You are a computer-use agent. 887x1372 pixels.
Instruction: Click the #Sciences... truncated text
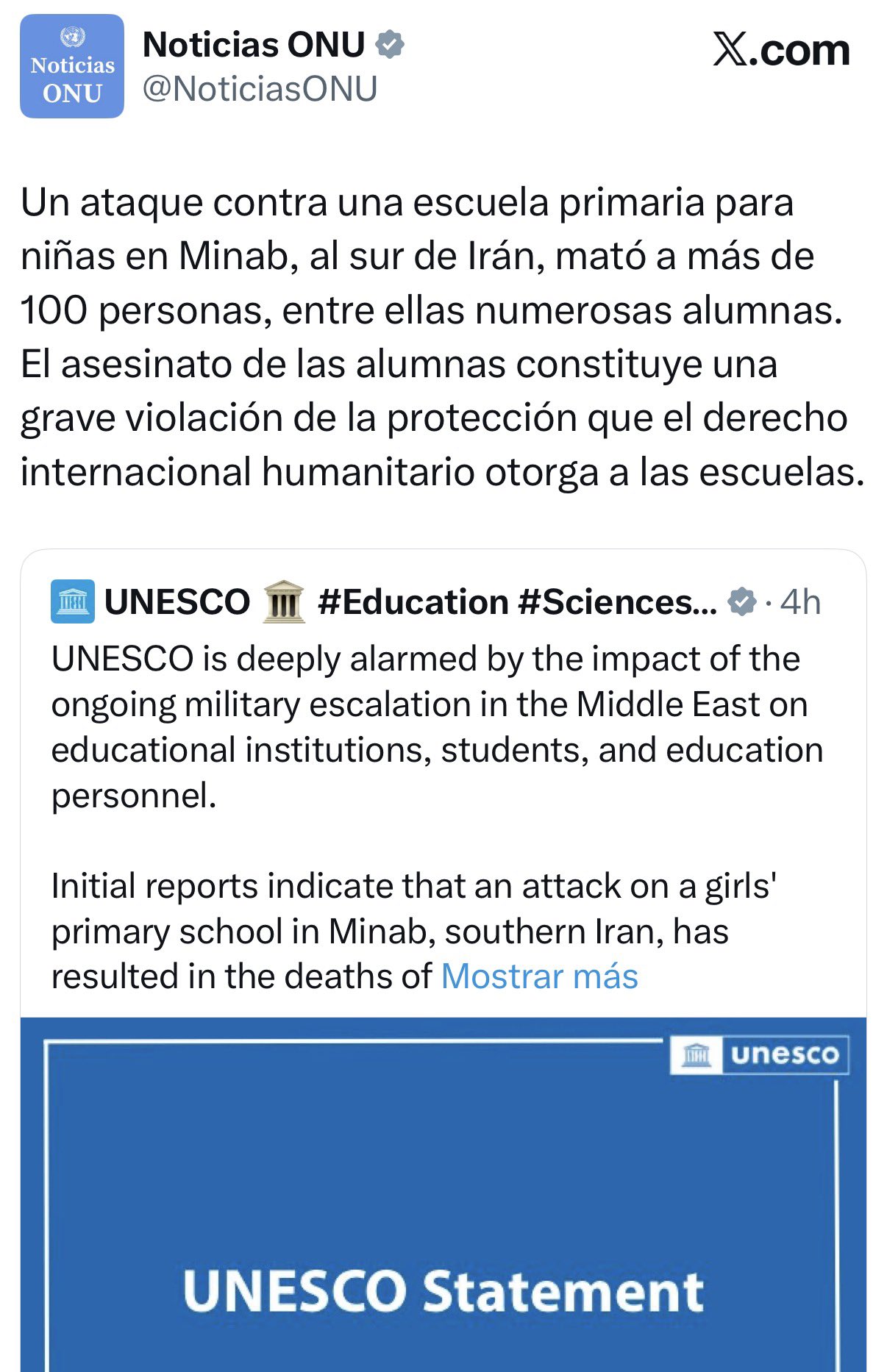[x=617, y=601]
